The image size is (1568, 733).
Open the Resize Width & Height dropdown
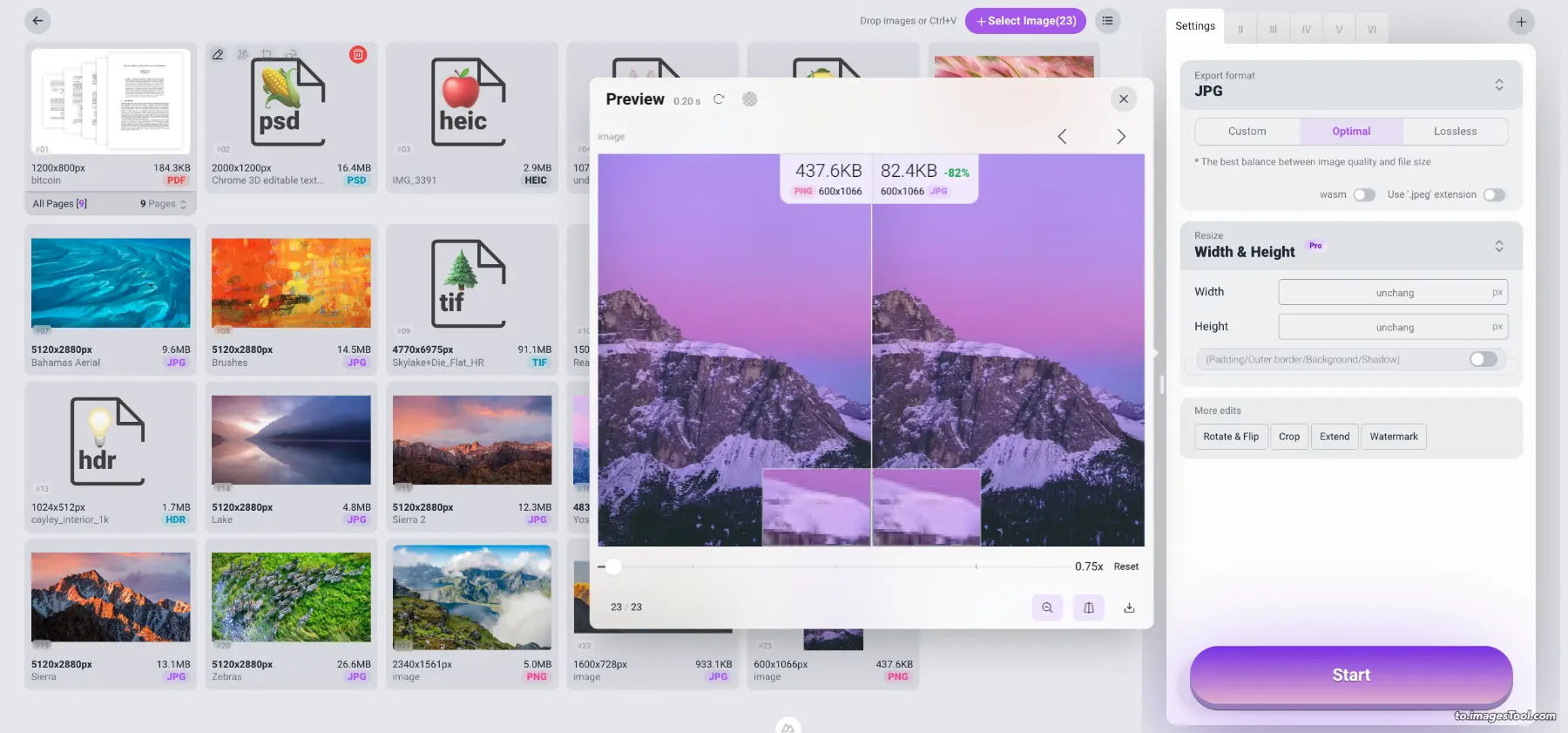1351,246
